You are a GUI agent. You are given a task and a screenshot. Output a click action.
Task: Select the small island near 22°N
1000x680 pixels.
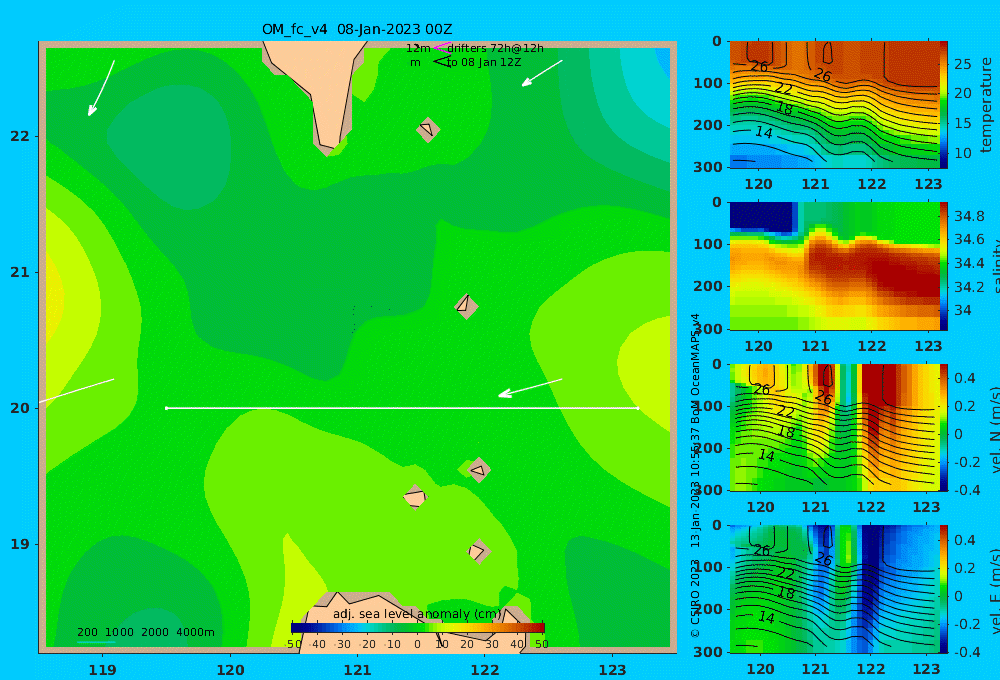[x=428, y=129]
